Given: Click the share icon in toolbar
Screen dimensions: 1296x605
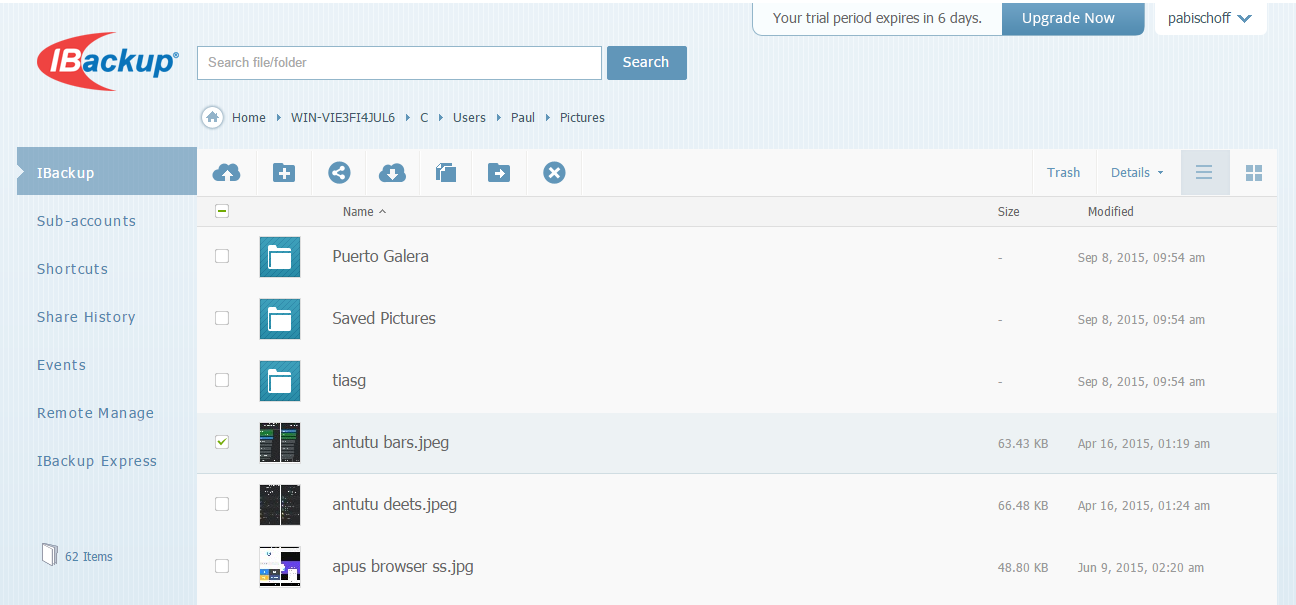Looking at the screenshot, I should (x=339, y=173).
